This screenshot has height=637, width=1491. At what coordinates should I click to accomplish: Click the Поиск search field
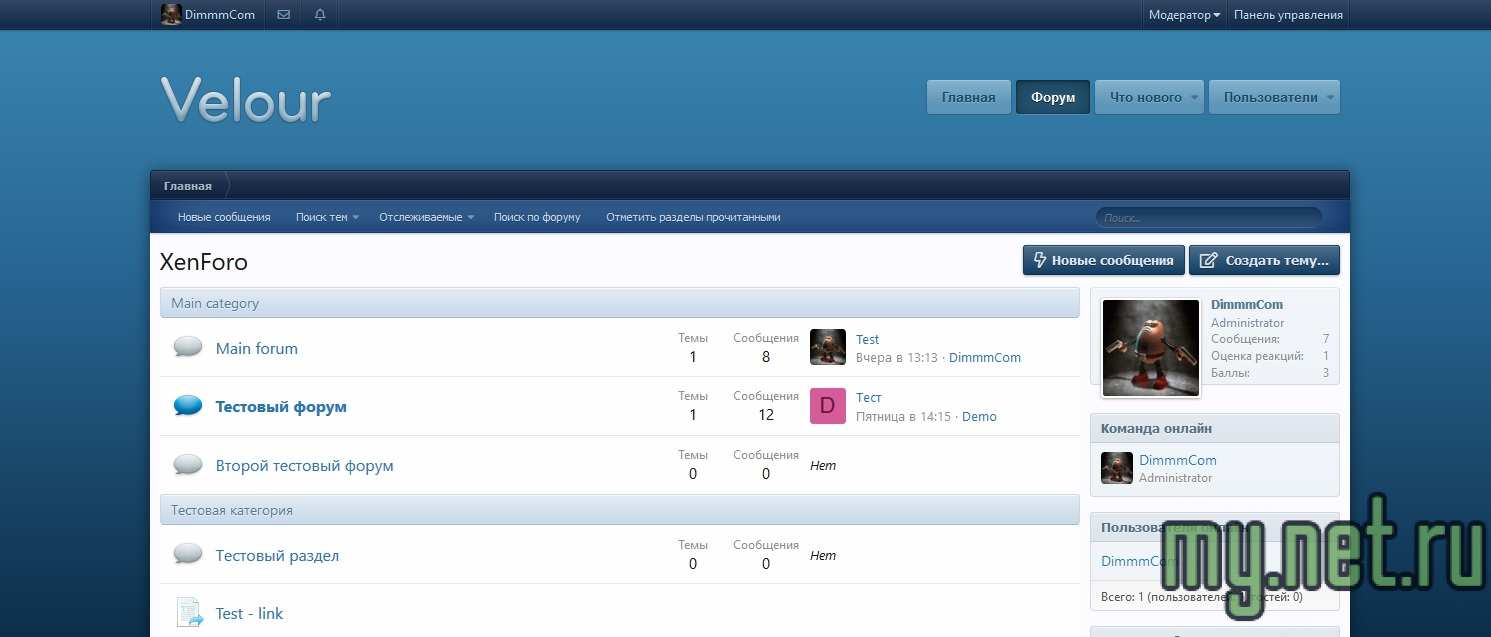pos(1208,217)
